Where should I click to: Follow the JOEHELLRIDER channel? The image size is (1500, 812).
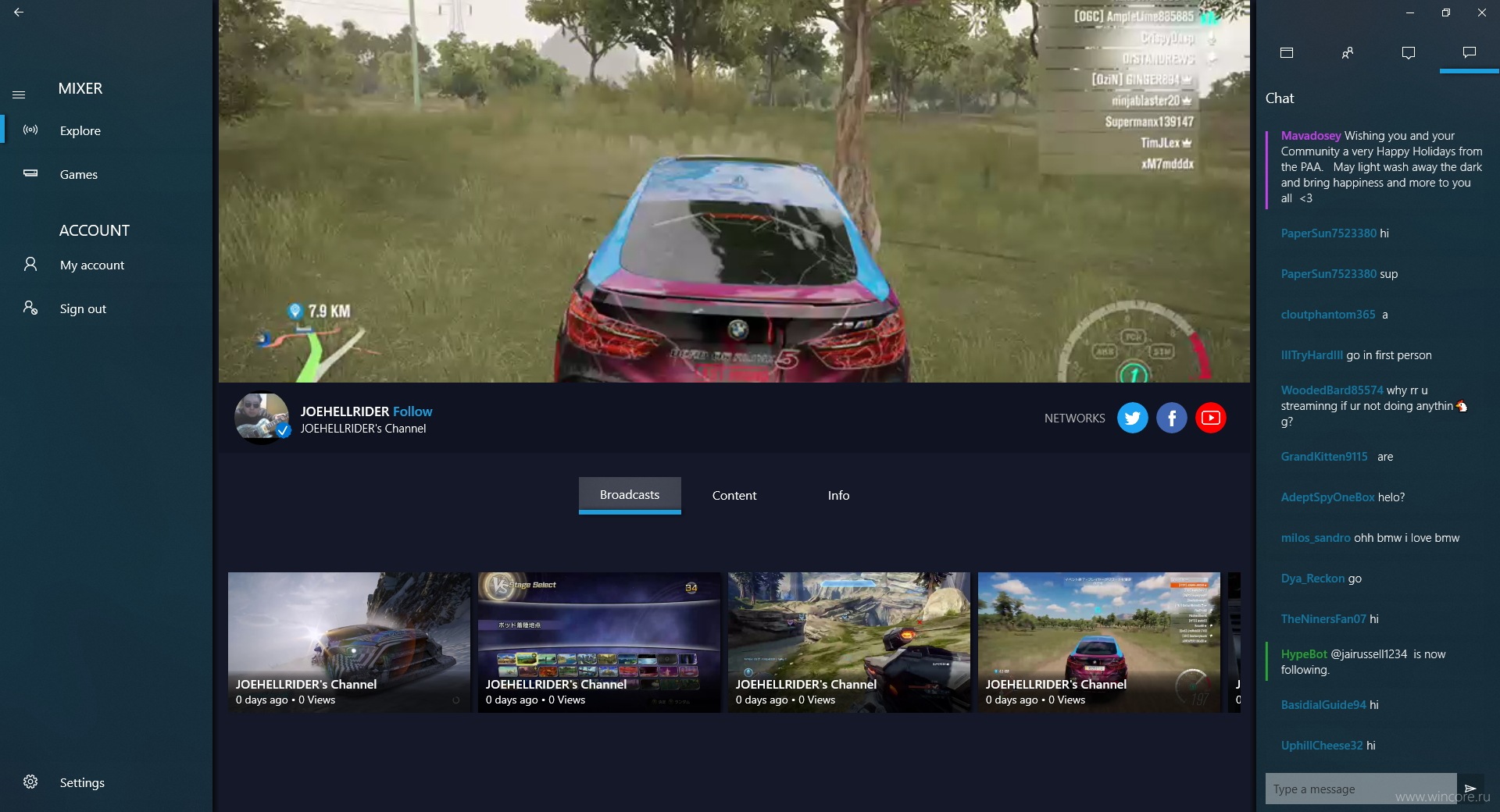tap(412, 411)
